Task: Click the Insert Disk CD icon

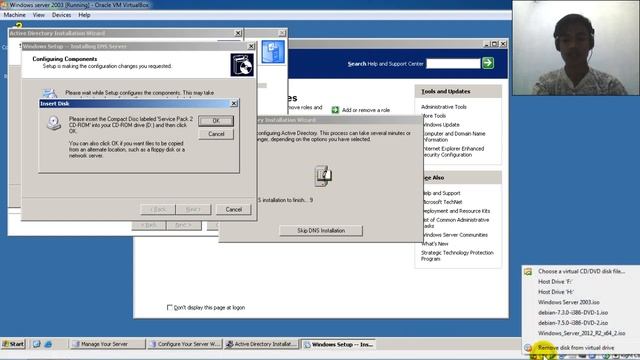Action: coord(53,122)
